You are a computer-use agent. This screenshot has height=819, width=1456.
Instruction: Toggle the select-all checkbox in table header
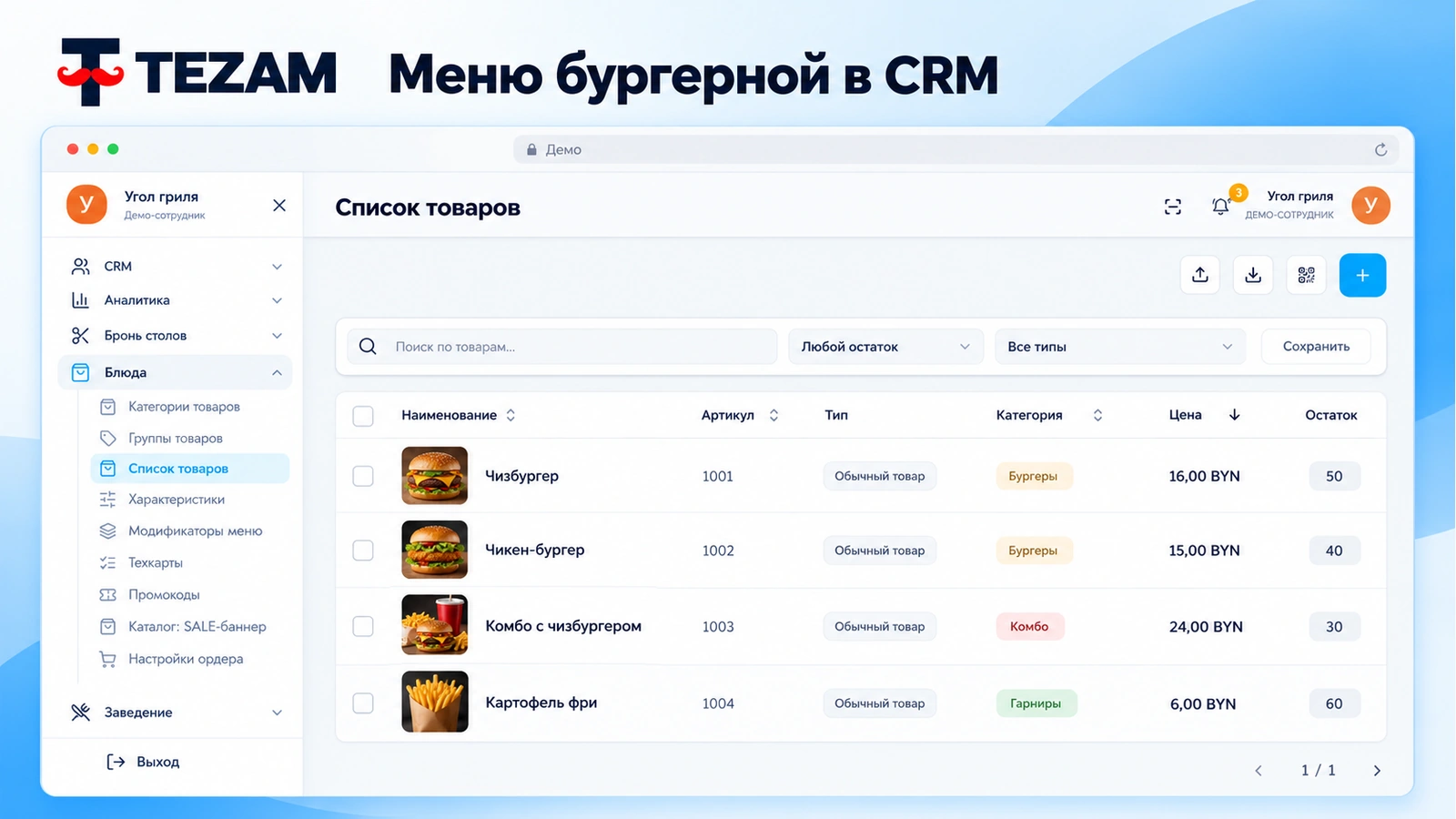[x=363, y=416]
